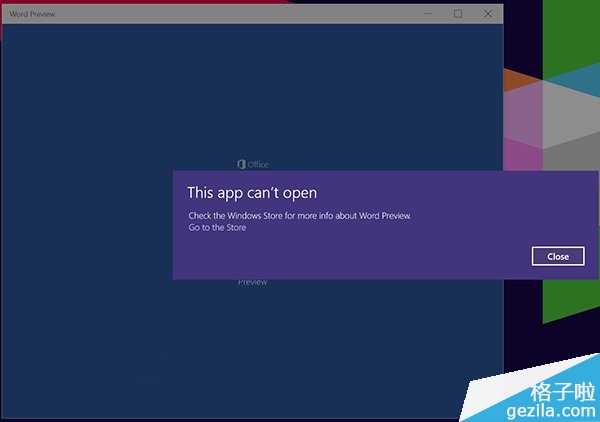Click the orange triangle on the wallpaper
The image size is (600, 422).
[513, 79]
